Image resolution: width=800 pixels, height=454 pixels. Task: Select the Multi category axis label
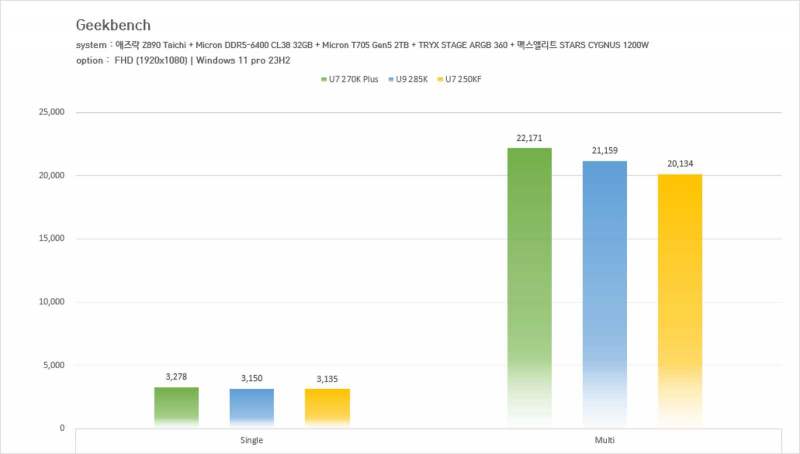point(605,440)
